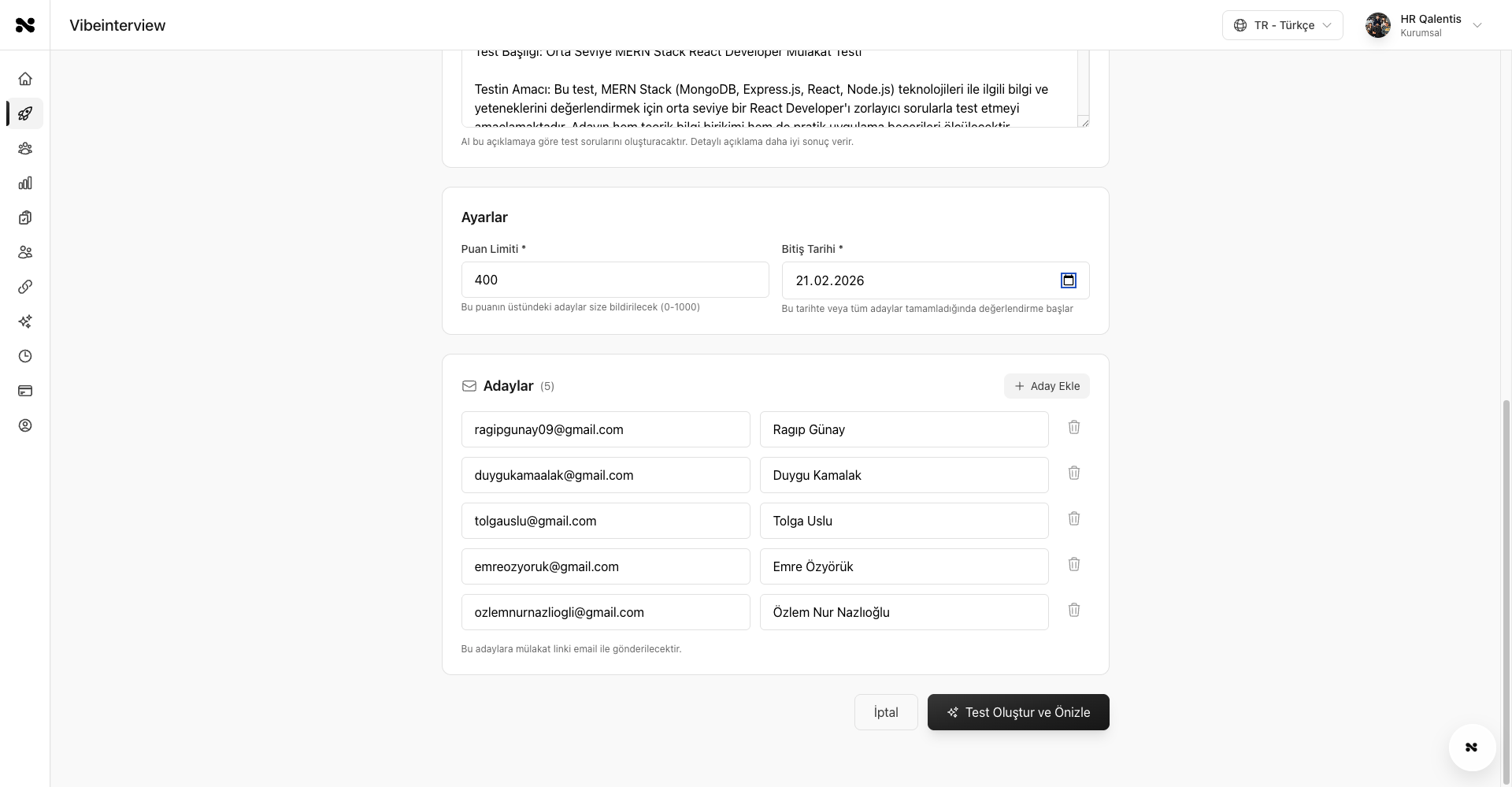Open the TR - Türkçe language dropdown
The height and width of the screenshot is (787, 1512).
[x=1282, y=24]
